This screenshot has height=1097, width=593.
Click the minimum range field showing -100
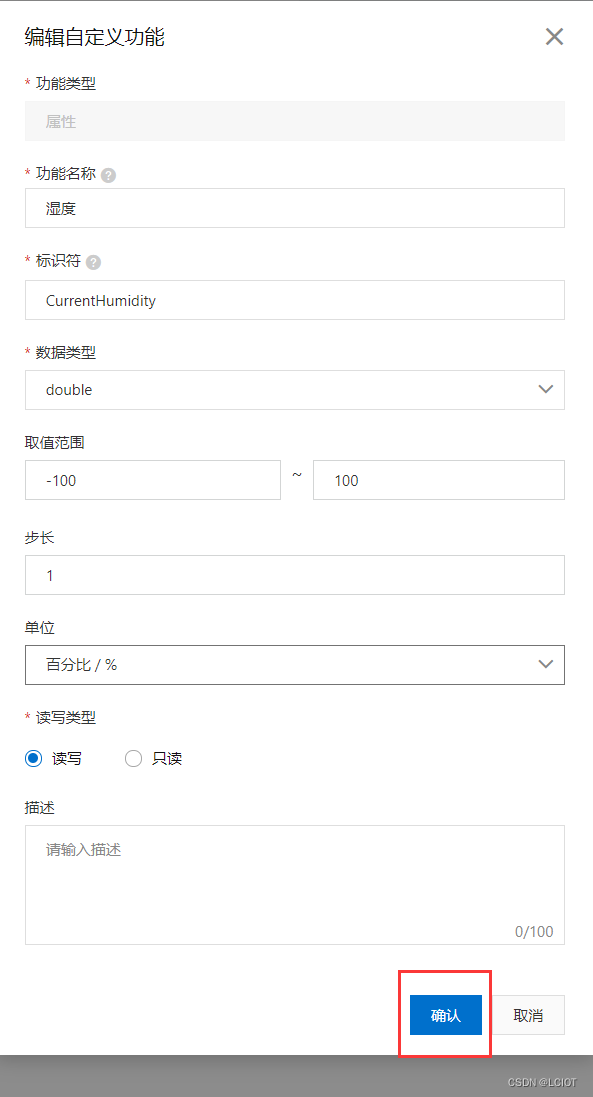coord(152,480)
